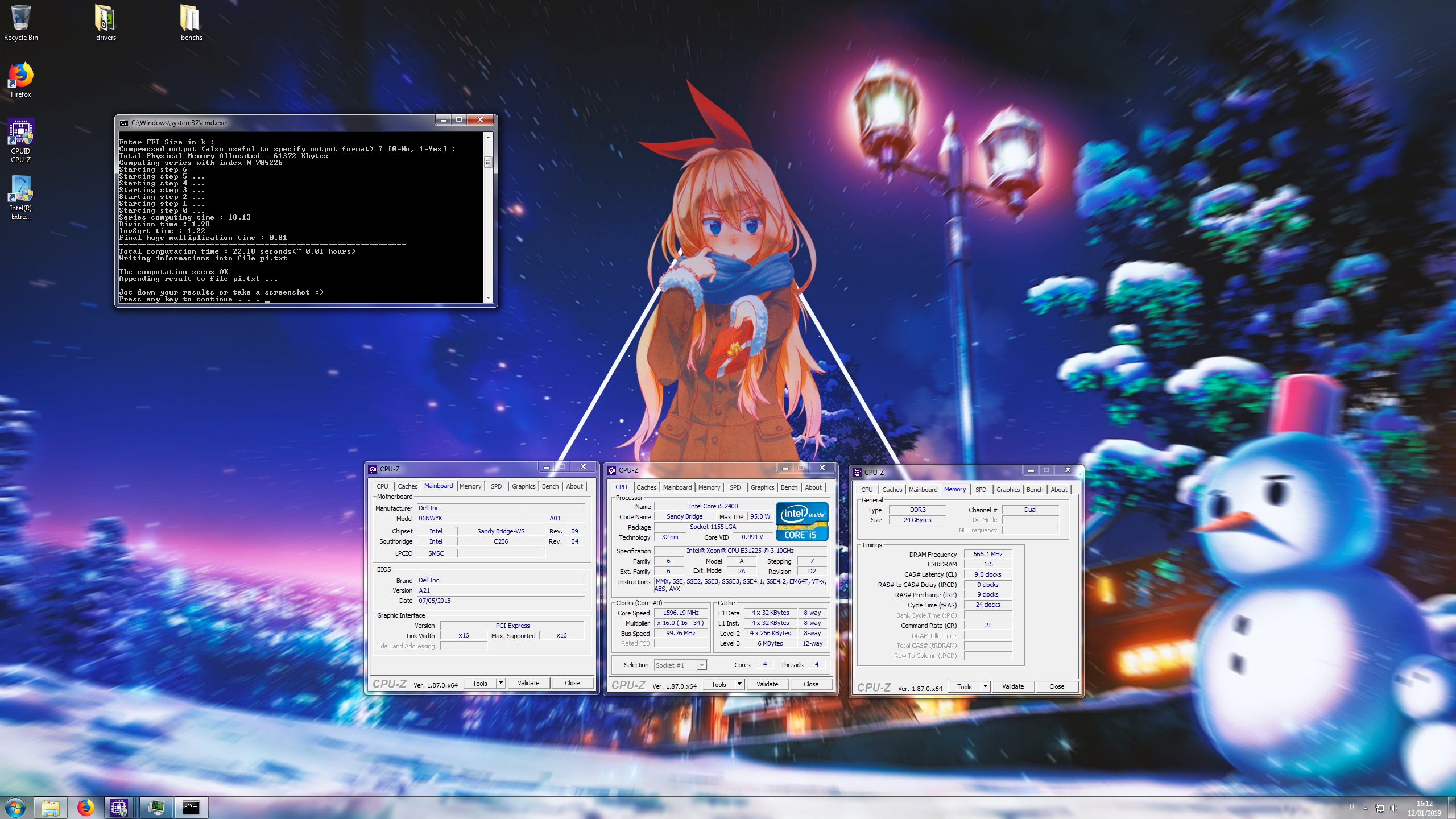Image resolution: width=1456 pixels, height=819 pixels.
Task: Open the SPD tab in Mainboard window
Action: click(496, 486)
